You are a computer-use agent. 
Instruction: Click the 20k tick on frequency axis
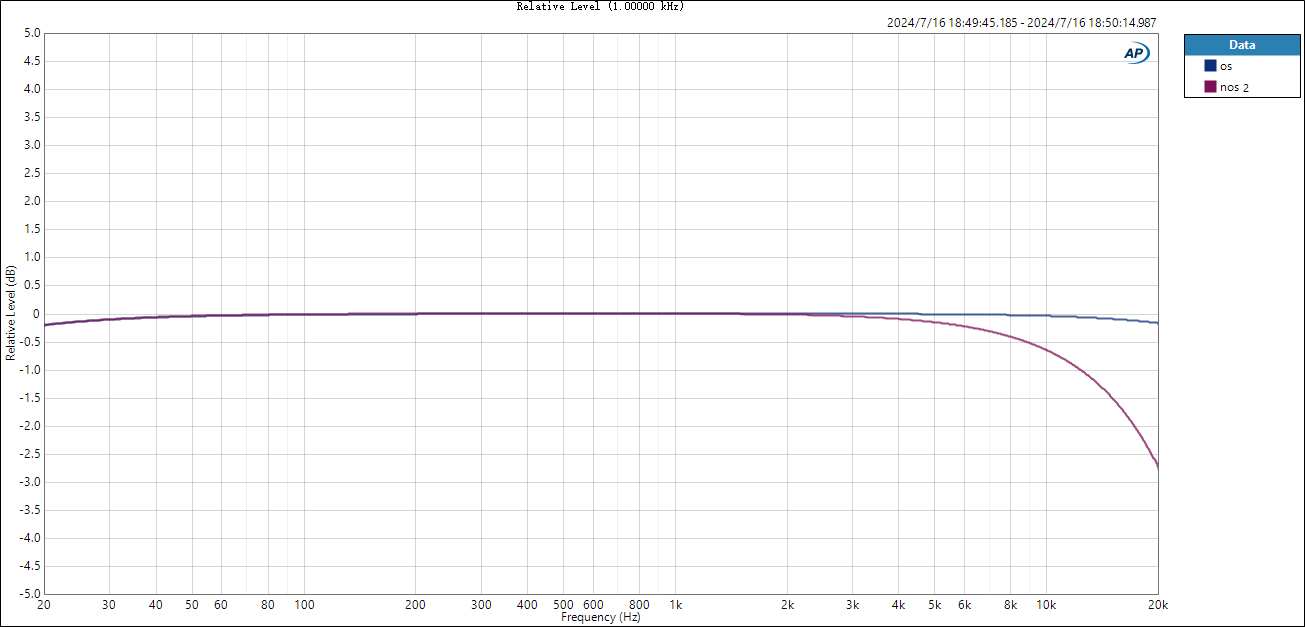1158,605
